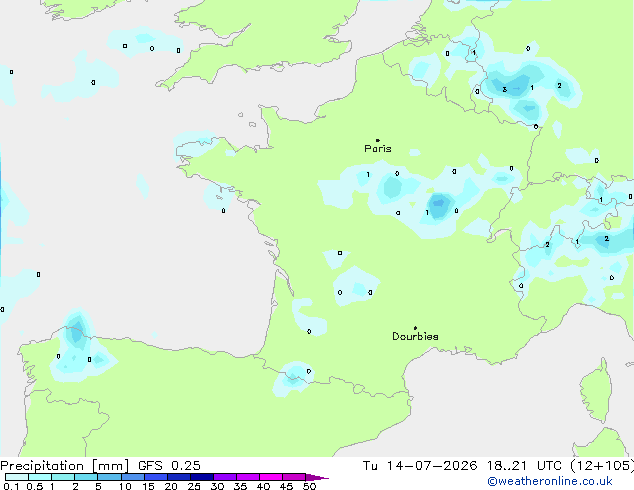Choose the dark navy 25–30 mm legend swatch
Viewport: 634px width, 490px height.
pyautogui.click(x=201, y=477)
